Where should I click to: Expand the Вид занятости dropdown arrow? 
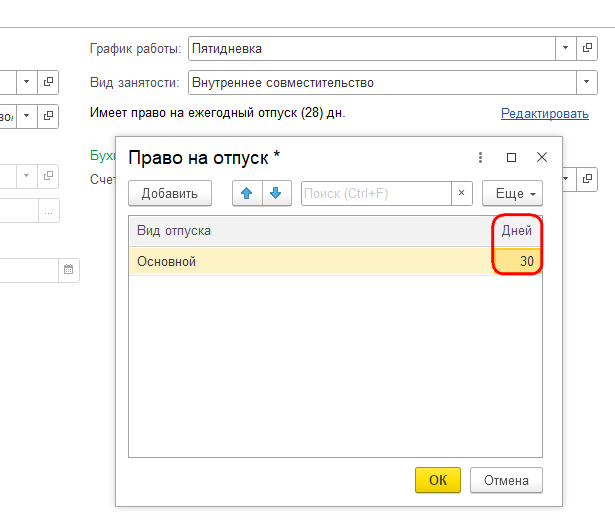pyautogui.click(x=587, y=82)
